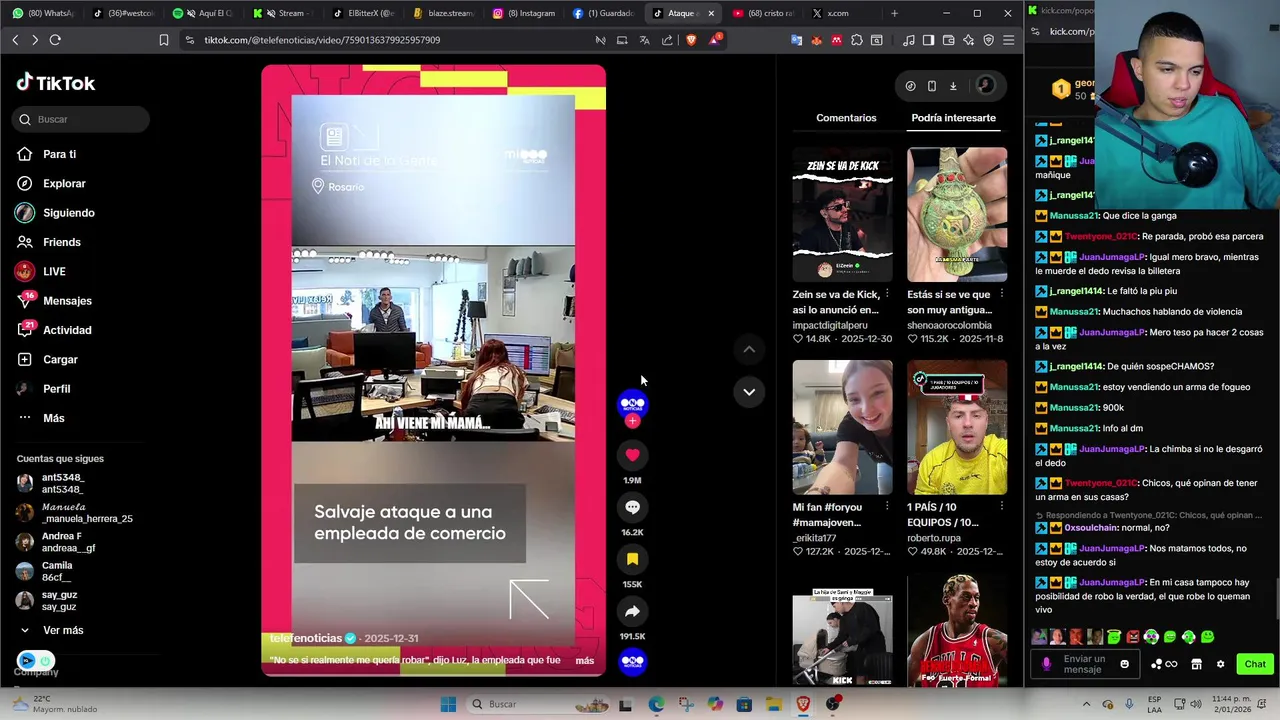Open the Mi fan #foryou video thumbnail
Viewport: 1280px width, 720px height.
842,427
